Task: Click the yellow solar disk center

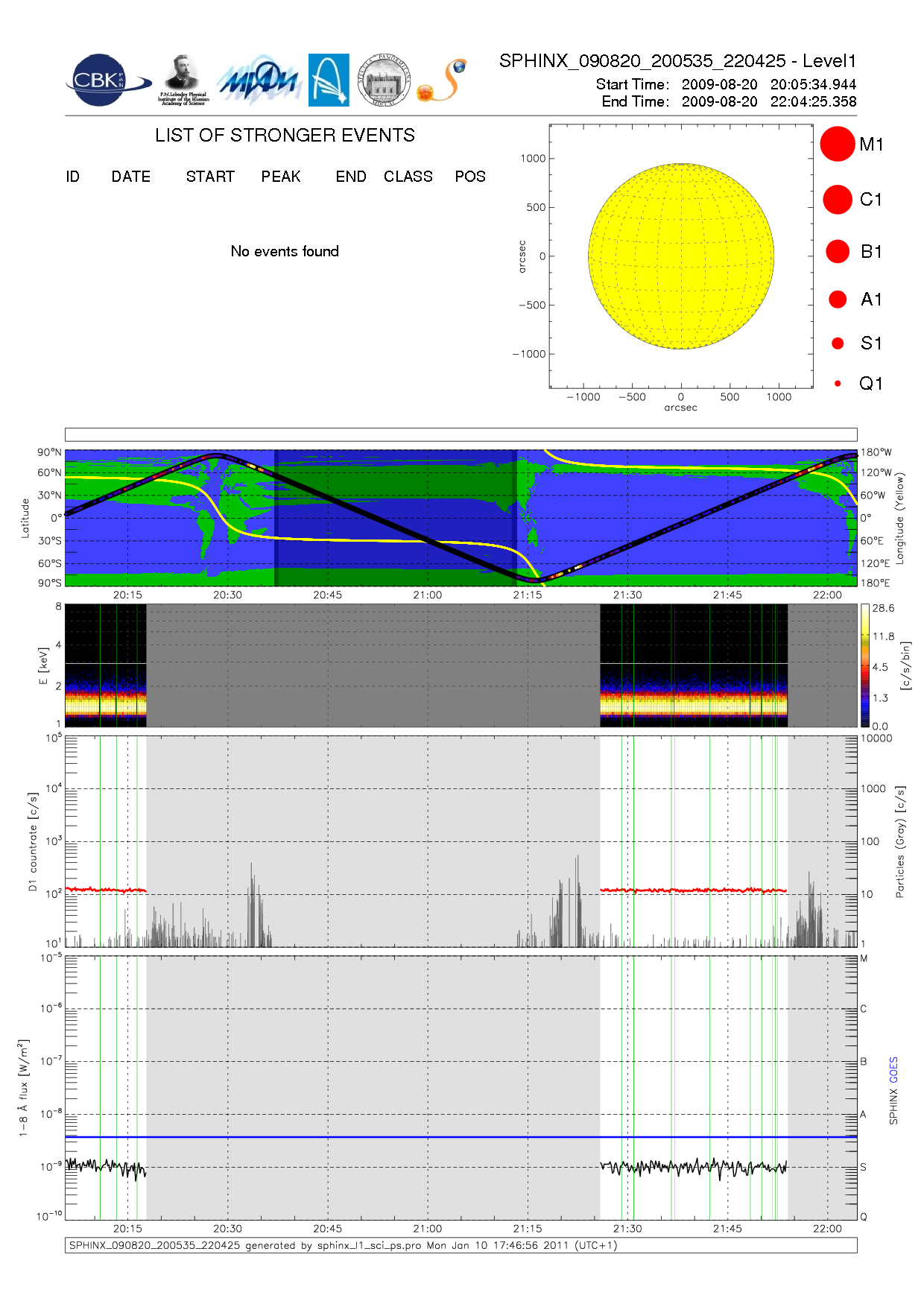Action: pos(680,256)
